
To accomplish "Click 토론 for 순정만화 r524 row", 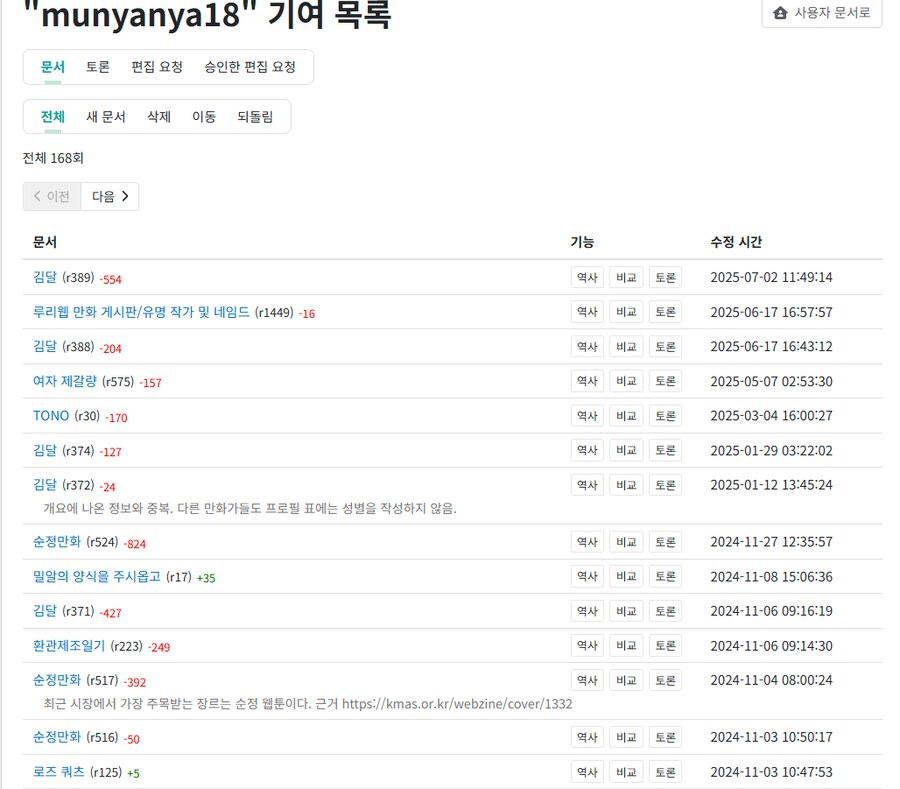I will click(x=665, y=542).
